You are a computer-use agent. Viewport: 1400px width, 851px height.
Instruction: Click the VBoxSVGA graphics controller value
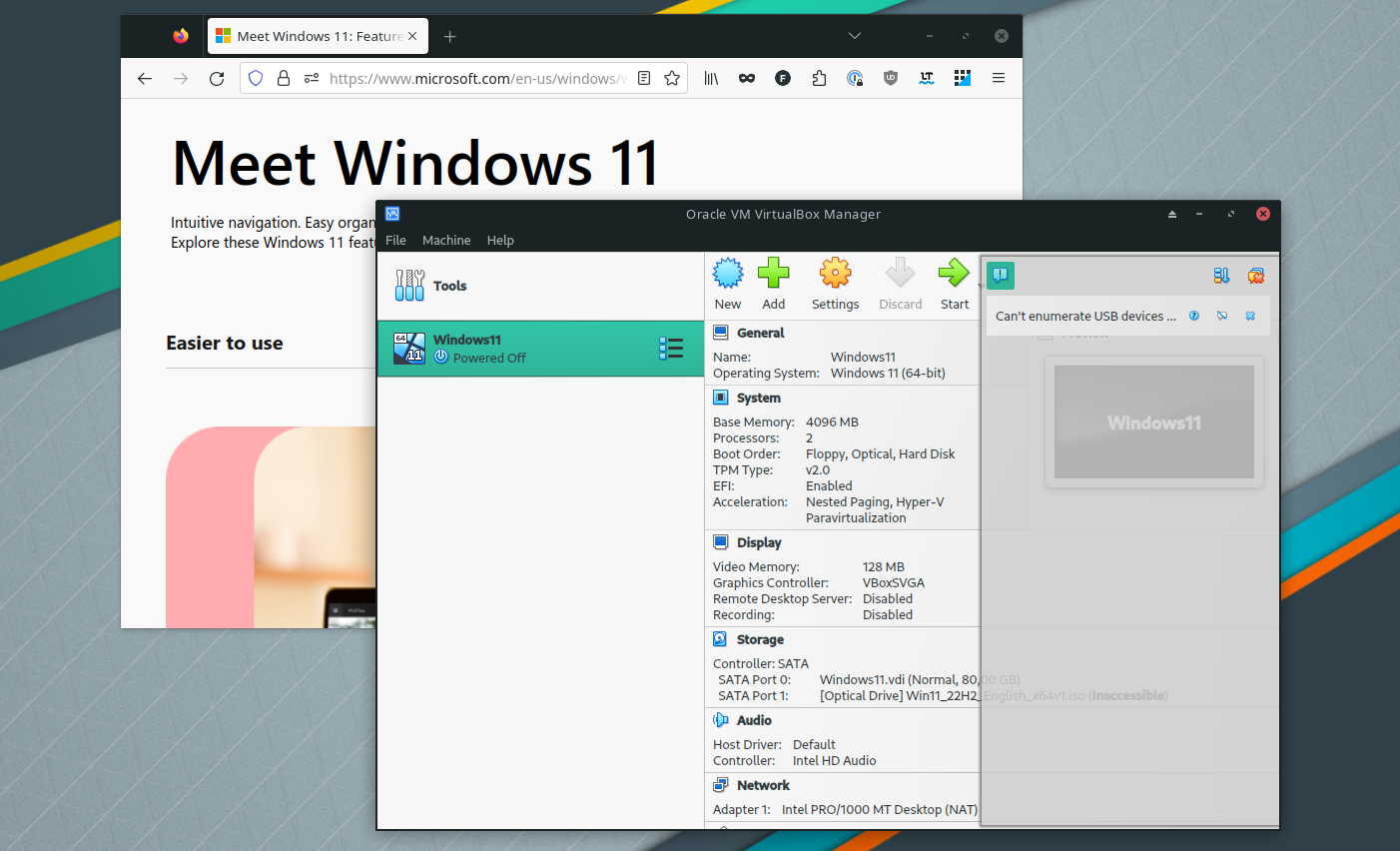[894, 582]
